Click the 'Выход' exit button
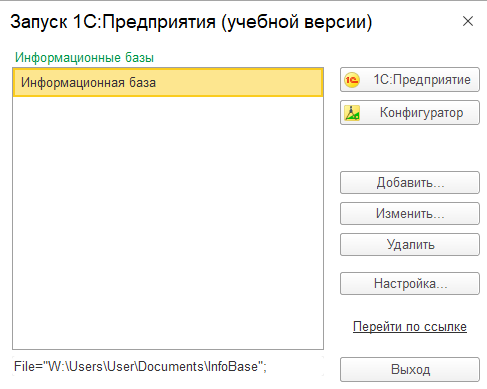Viewport: 487px width, 389px height. [x=410, y=370]
